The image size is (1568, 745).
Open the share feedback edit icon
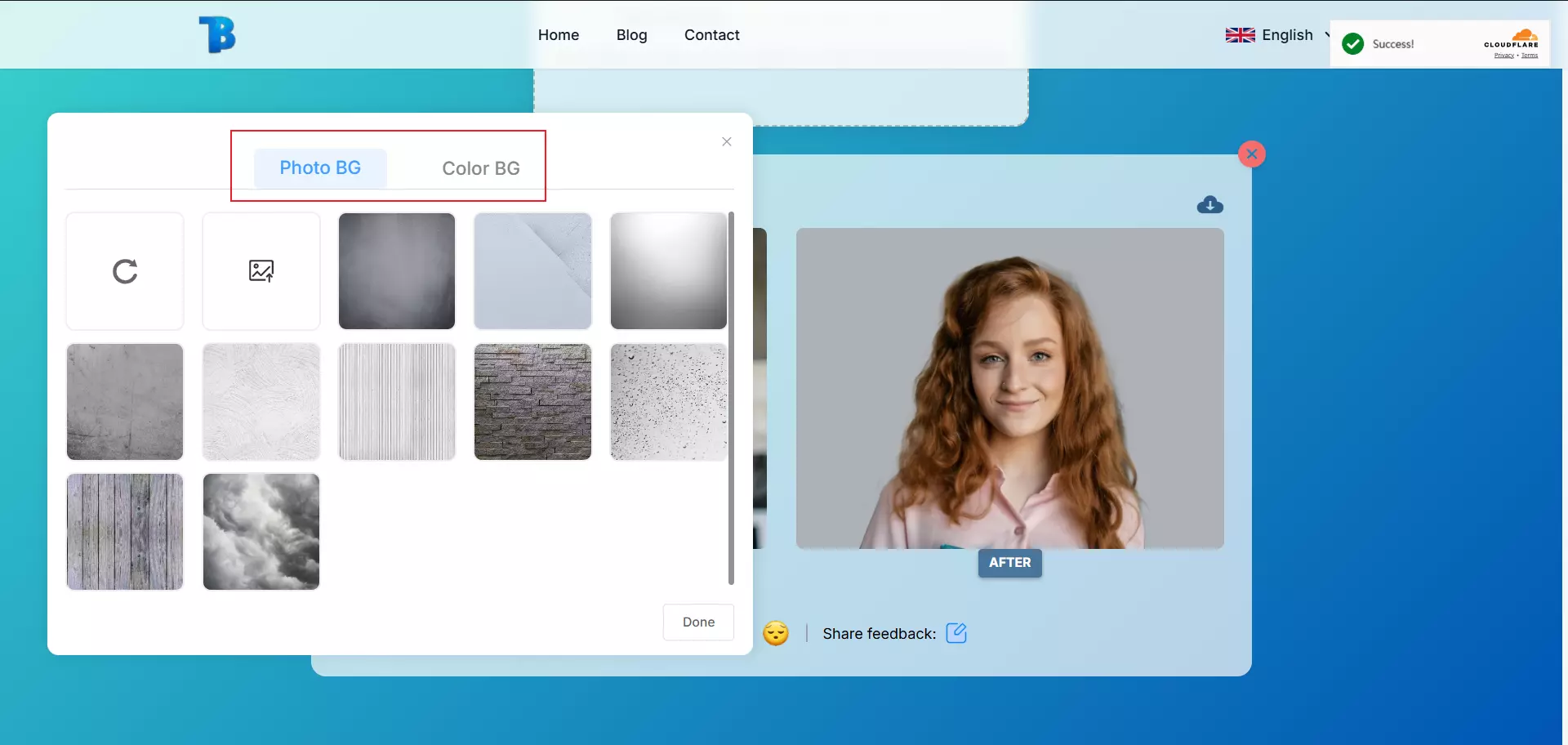click(x=956, y=633)
